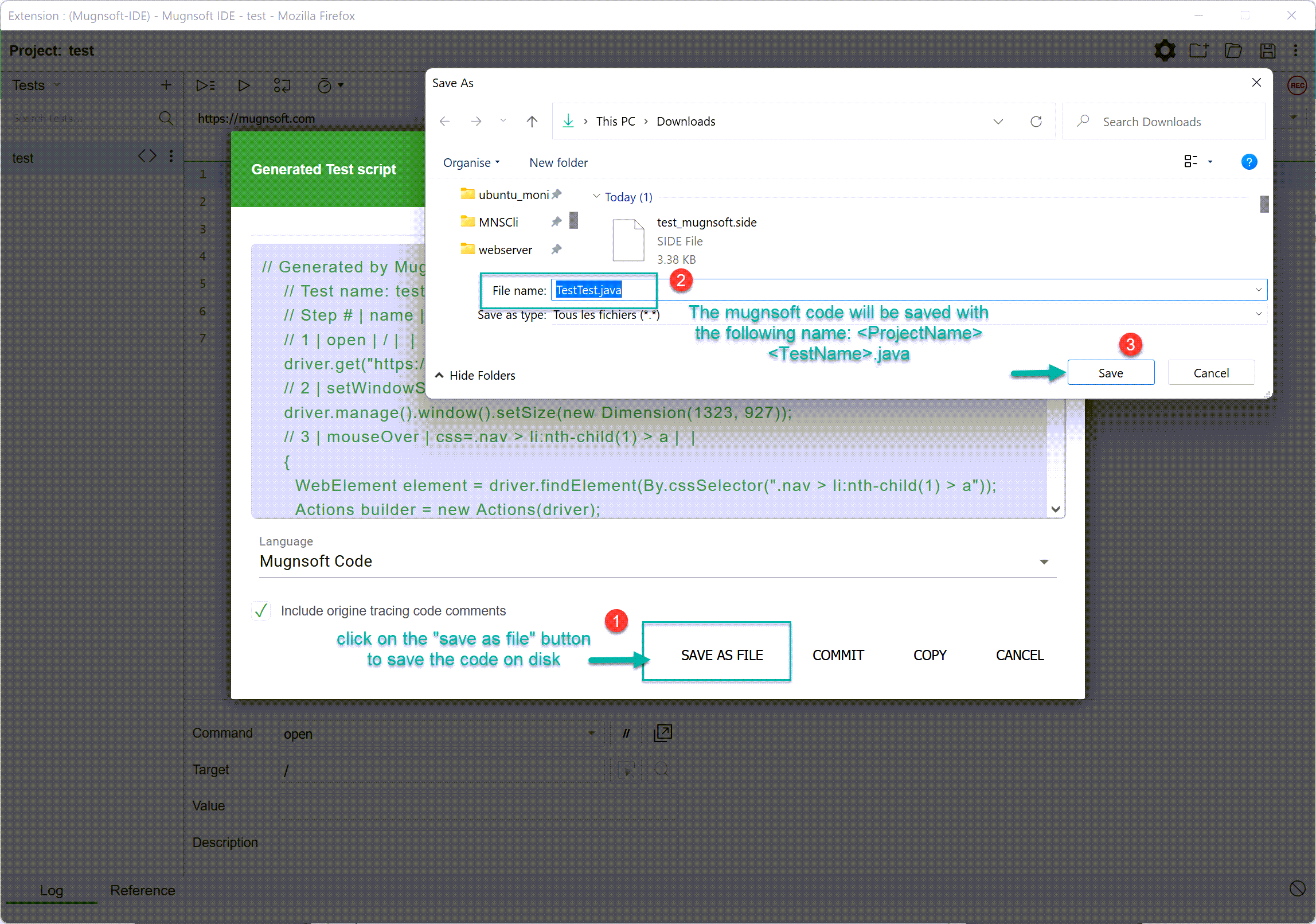Image resolution: width=1316 pixels, height=924 pixels.
Task: Refresh the Downloads folder view
Action: 1036,122
